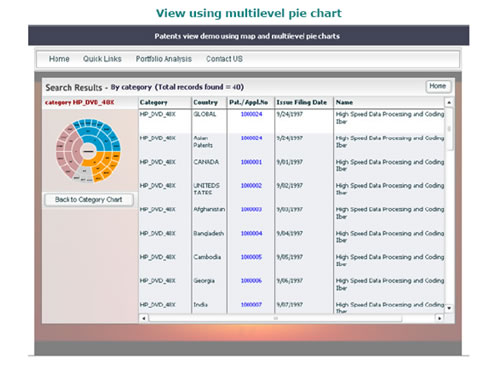Open patent link 1000005 for Cambodia
The height and width of the screenshot is (375, 500).
pos(251,257)
